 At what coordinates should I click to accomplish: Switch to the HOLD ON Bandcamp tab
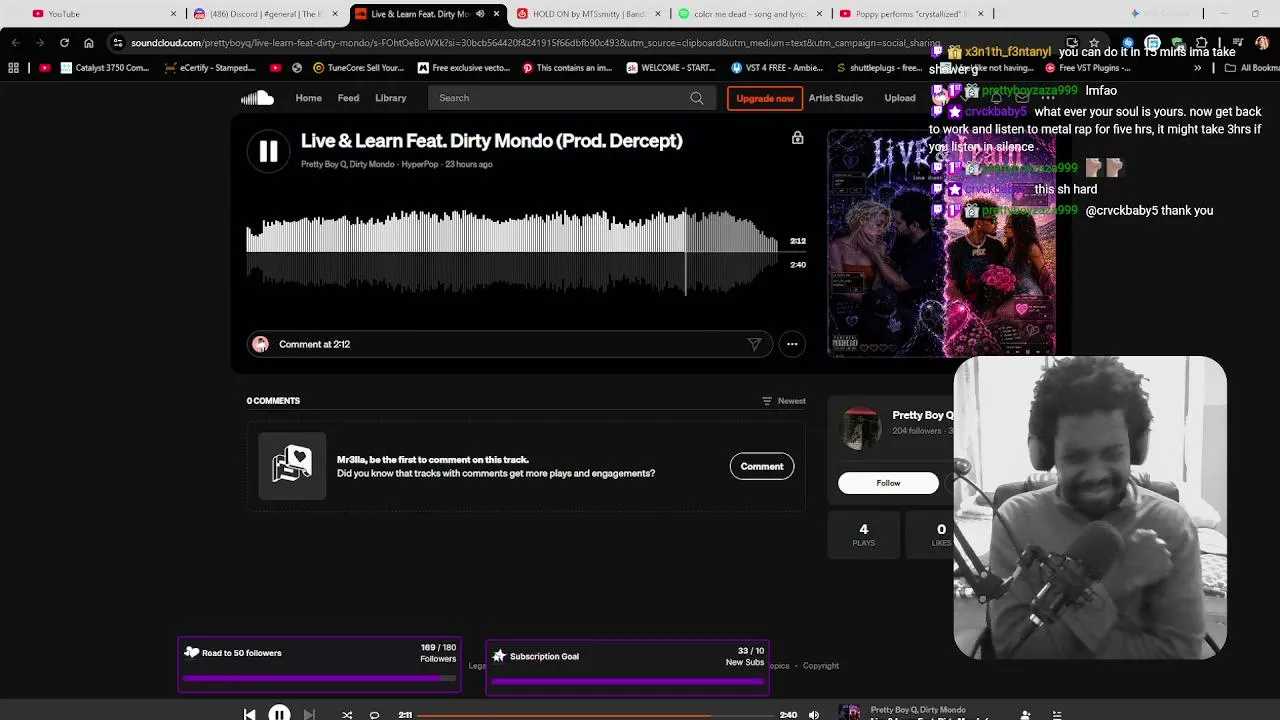[x=589, y=14]
